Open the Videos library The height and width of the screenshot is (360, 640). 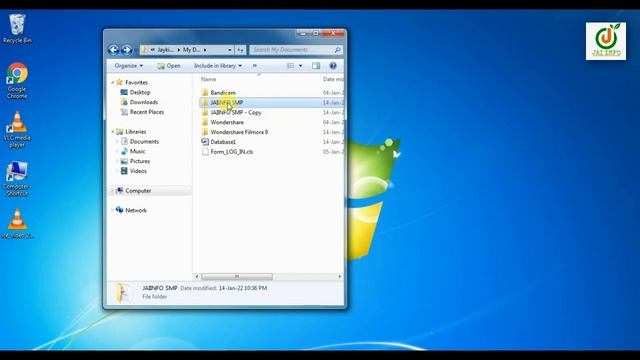138,171
